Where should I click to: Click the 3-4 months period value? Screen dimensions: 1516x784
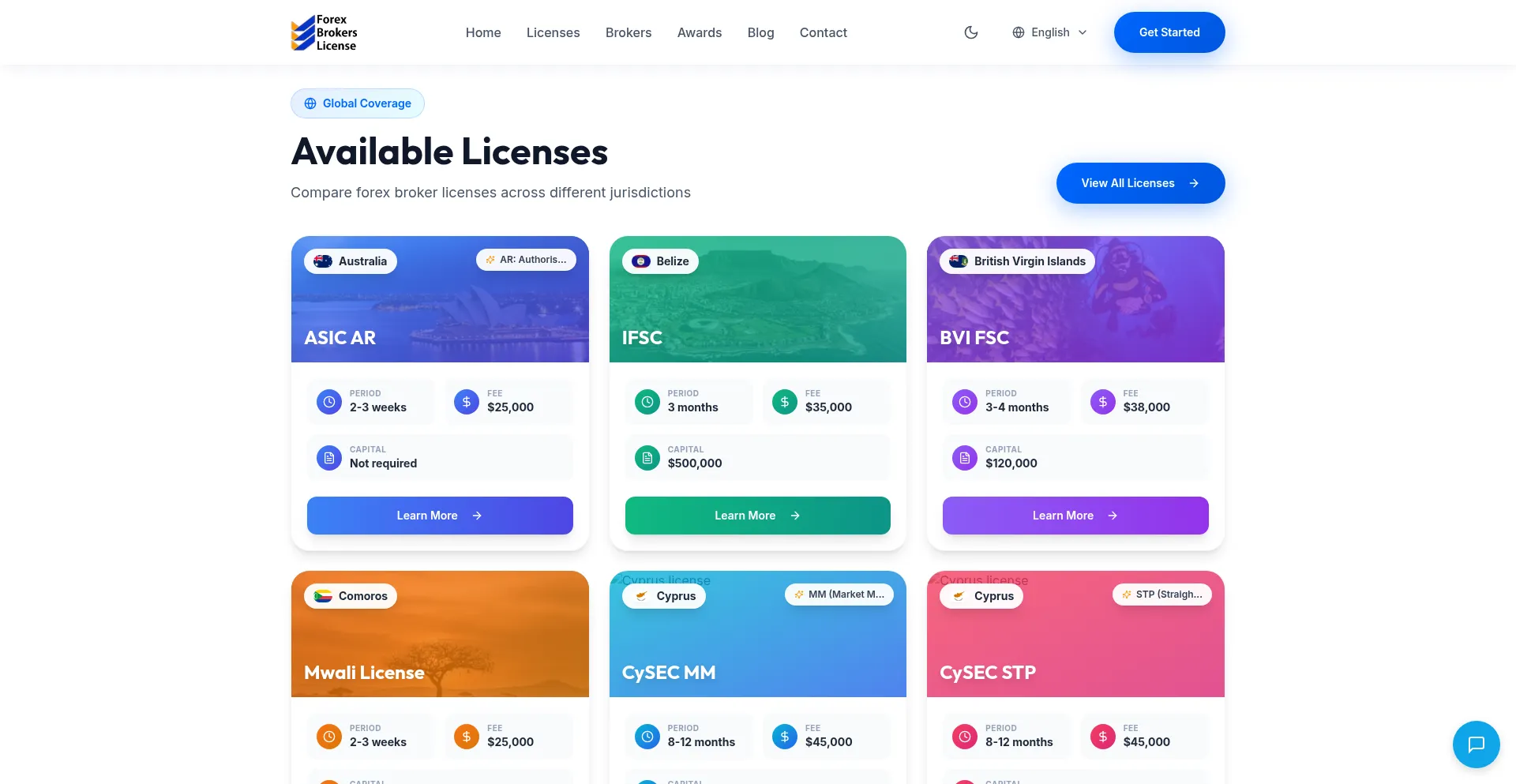click(1017, 407)
